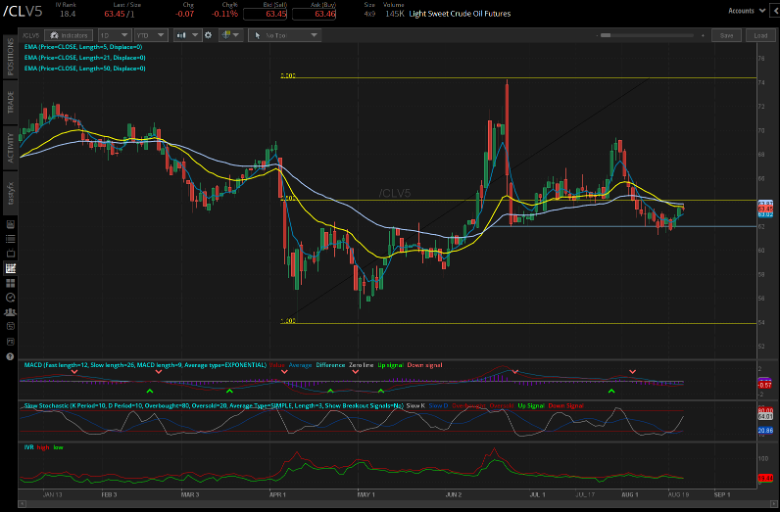Click the Chg value -0.07
780x515 pixels.
click(185, 14)
